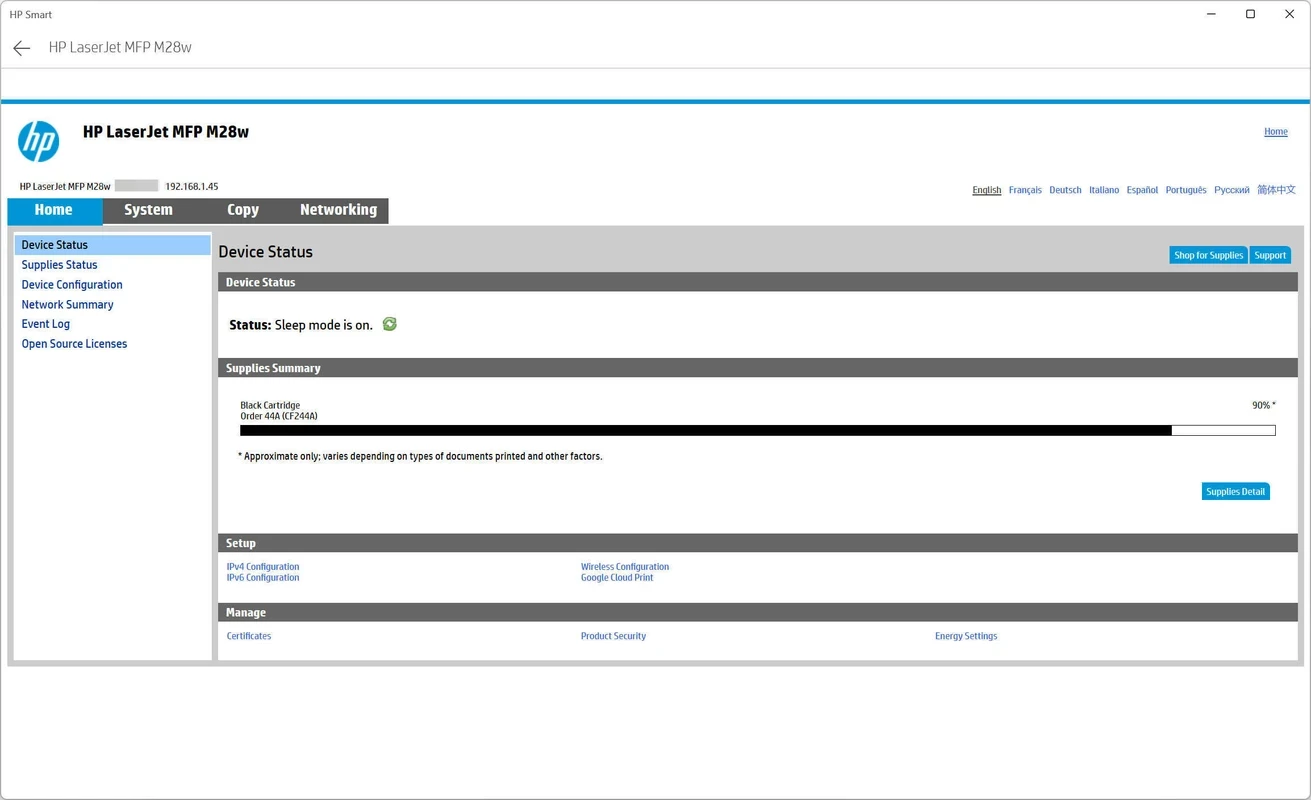Open Wireless Configuration link
This screenshot has height=800, width=1311.
tap(625, 567)
